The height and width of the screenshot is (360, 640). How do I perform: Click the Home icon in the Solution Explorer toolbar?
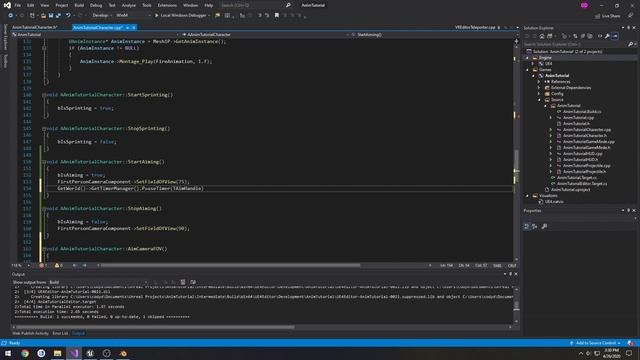[542, 36]
